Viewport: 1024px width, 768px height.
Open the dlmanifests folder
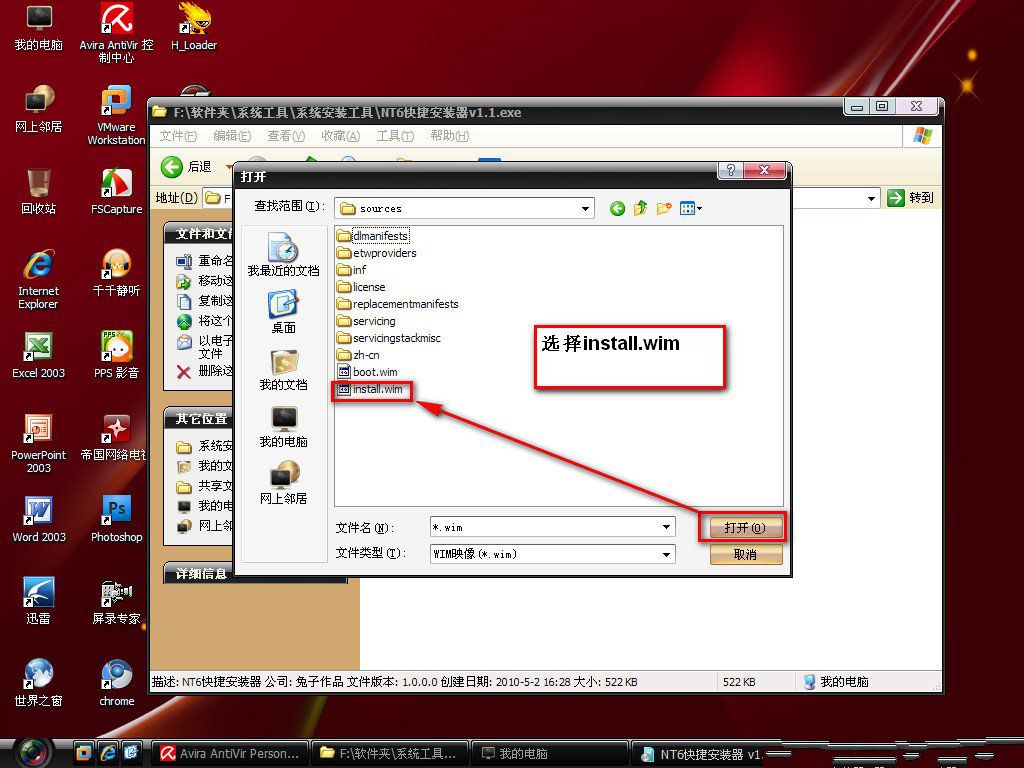pos(380,236)
